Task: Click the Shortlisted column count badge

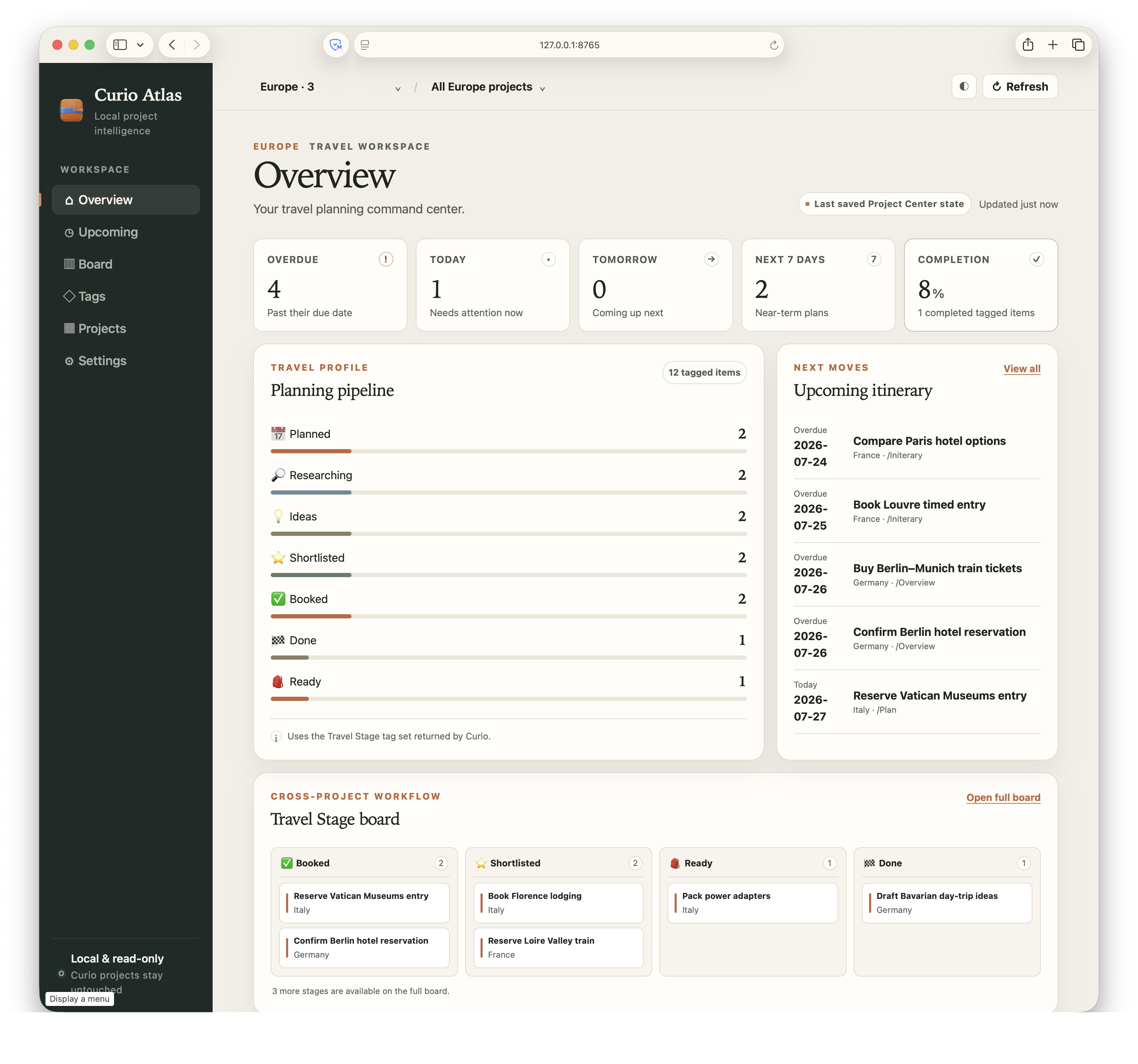Action: (635, 863)
